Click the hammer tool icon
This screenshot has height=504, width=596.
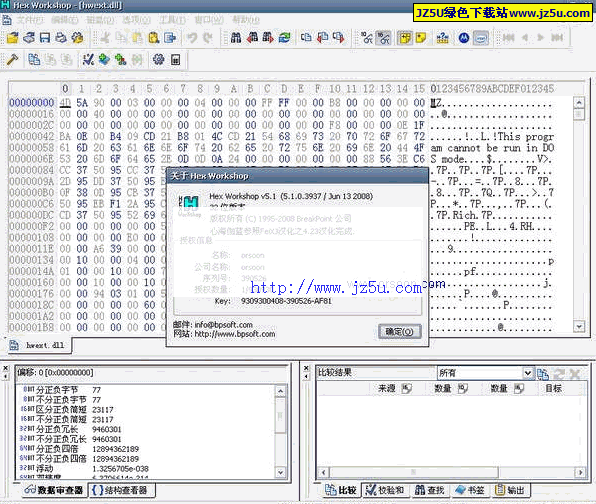(x=12, y=60)
